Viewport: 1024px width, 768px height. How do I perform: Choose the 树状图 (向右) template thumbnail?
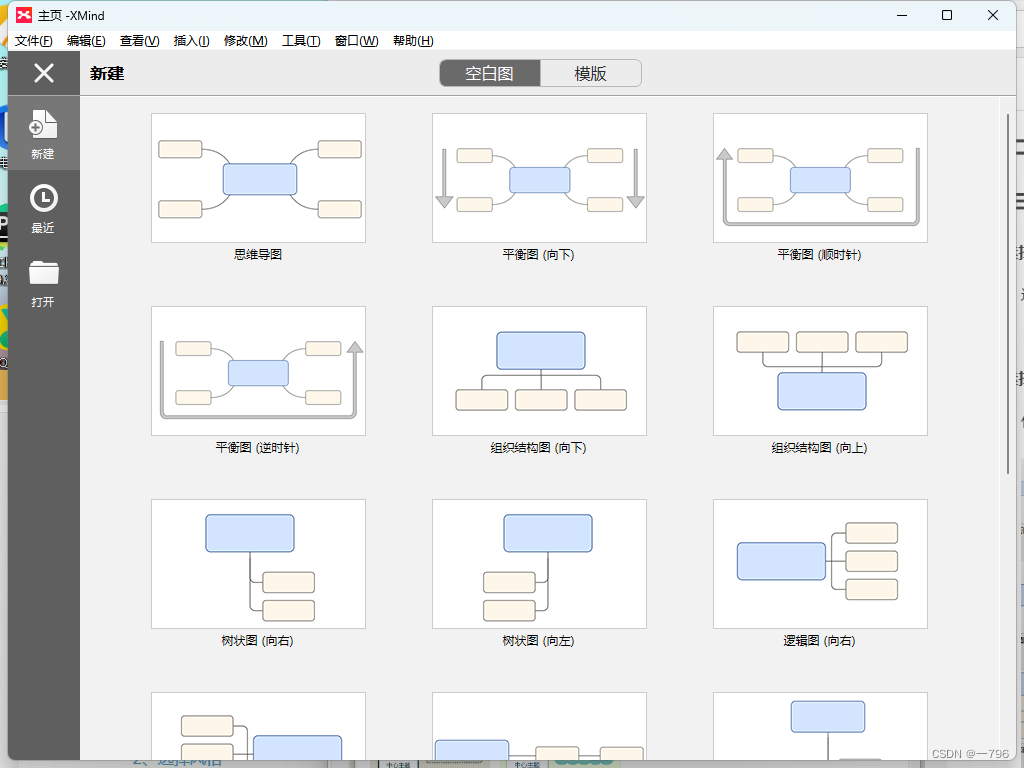259,564
